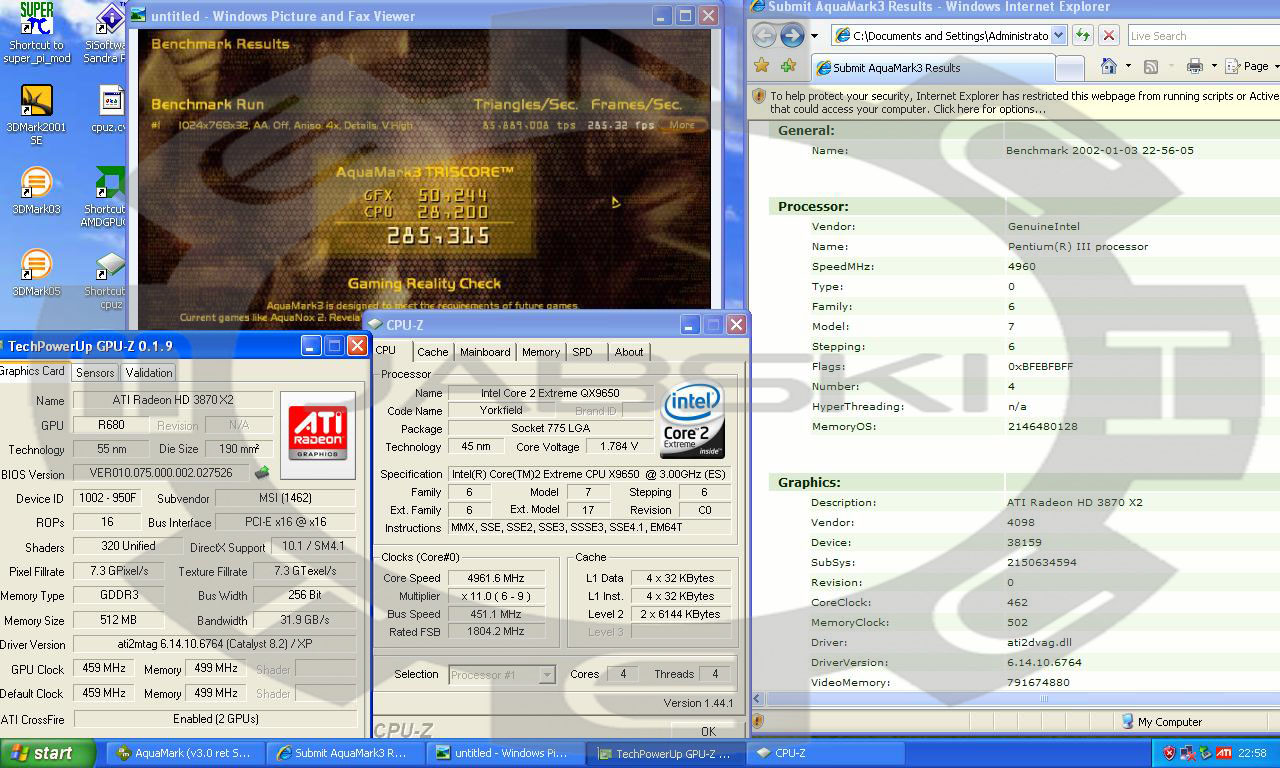
Task: Open the super_pi_mod desktop shortcut
Action: tap(36, 33)
